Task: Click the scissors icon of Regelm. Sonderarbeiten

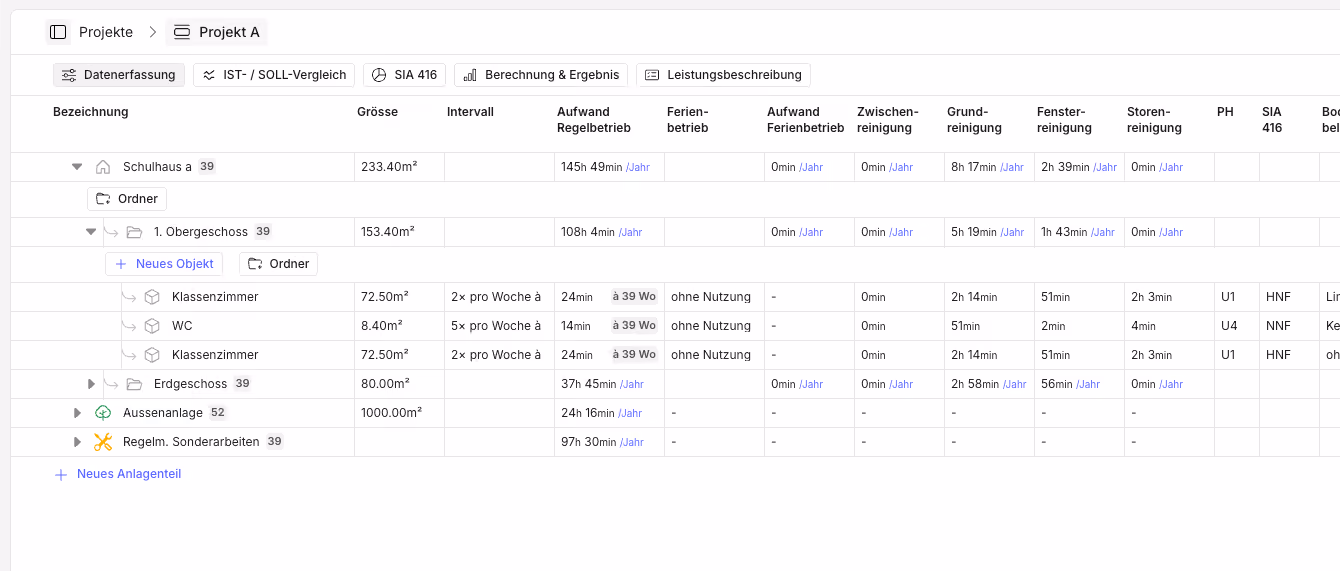Action: coord(103,442)
